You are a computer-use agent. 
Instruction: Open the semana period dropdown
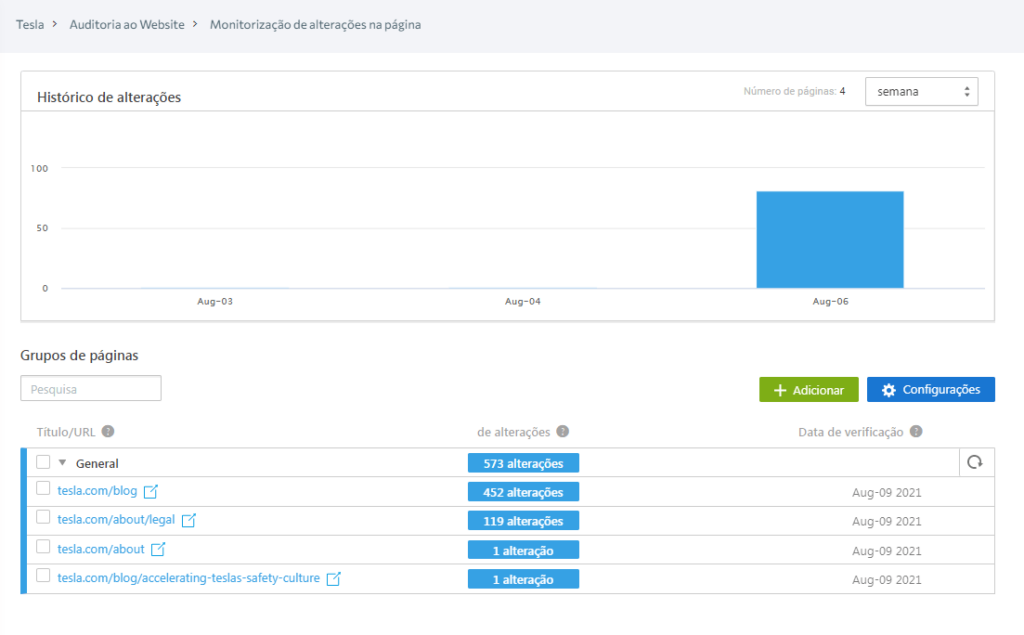click(x=921, y=91)
